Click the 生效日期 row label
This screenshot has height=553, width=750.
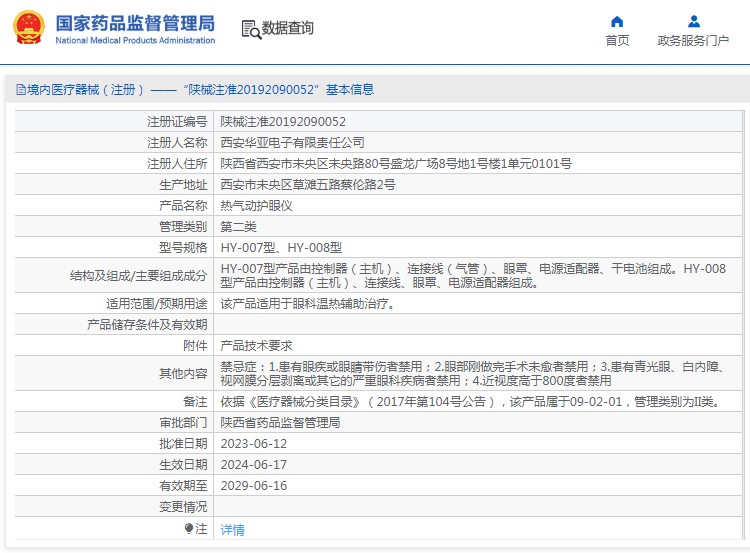[x=183, y=465]
